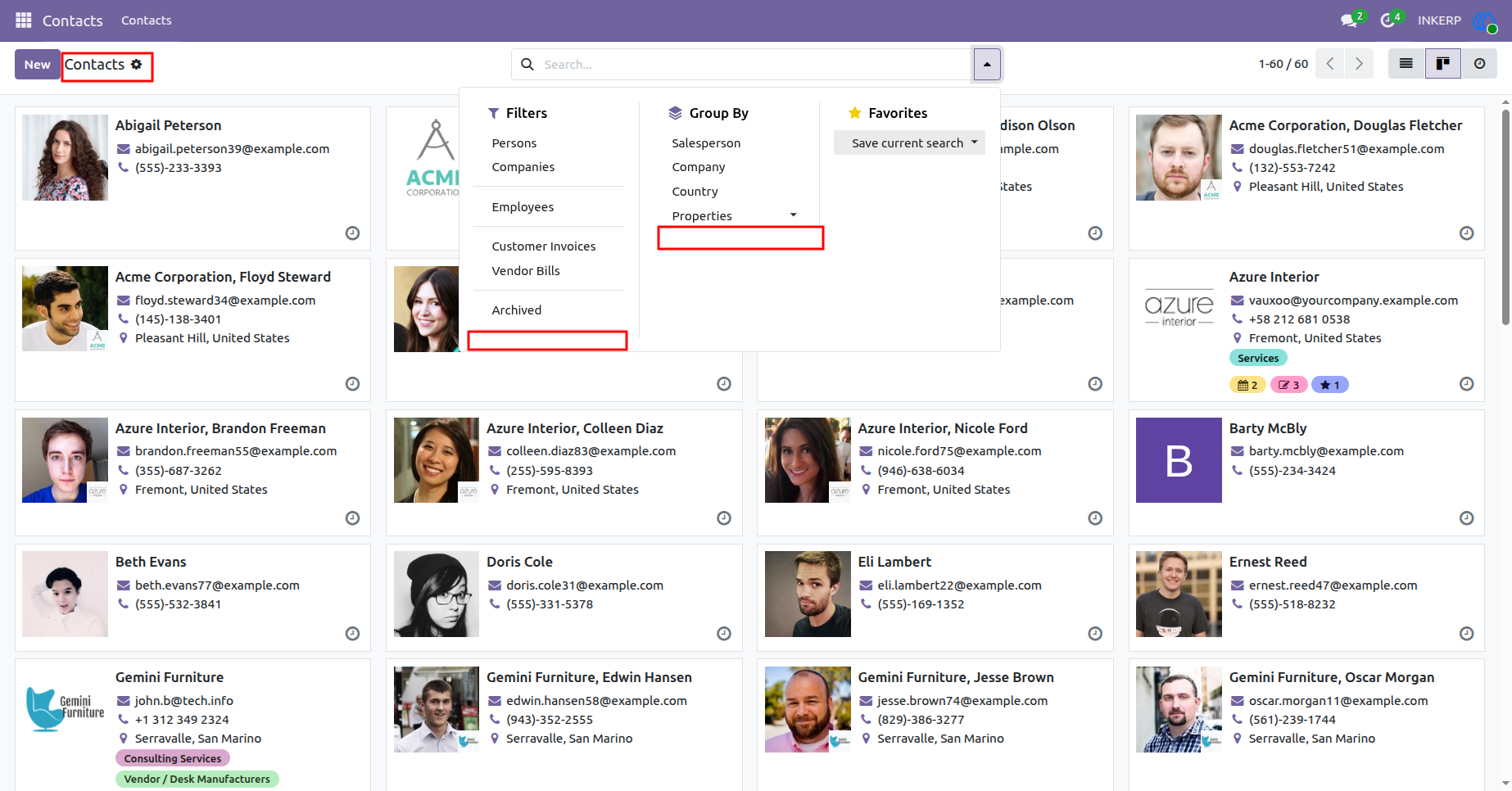1512x791 pixels.
Task: Open the gear icon beside Contacts title
Action: tap(137, 64)
